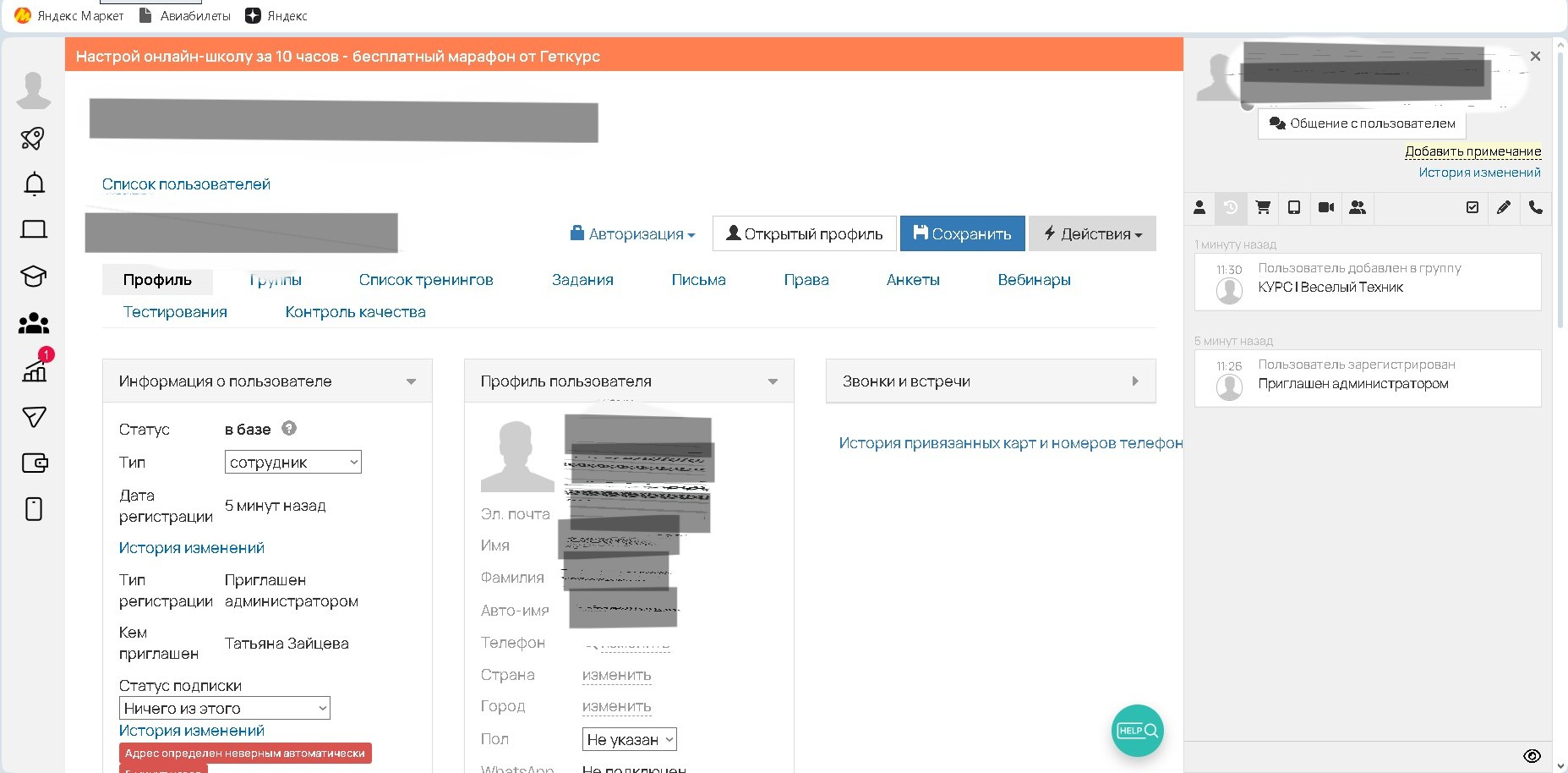
Task: Open Яндекс Маркет bookmark
Action: pyautogui.click(x=70, y=15)
